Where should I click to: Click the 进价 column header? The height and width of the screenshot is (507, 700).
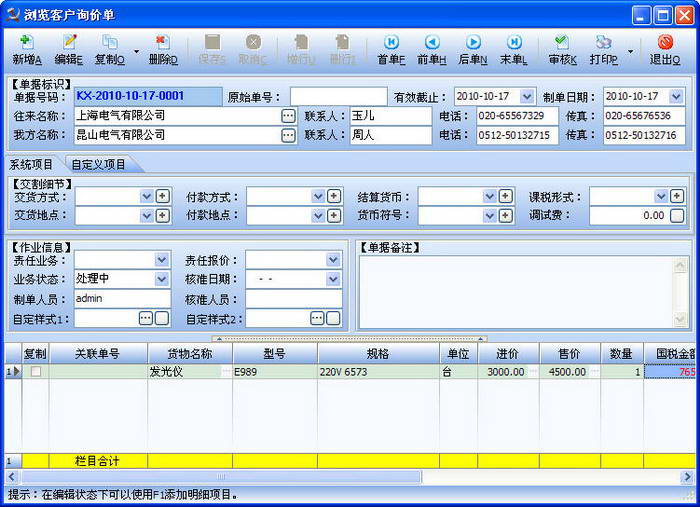(508, 354)
